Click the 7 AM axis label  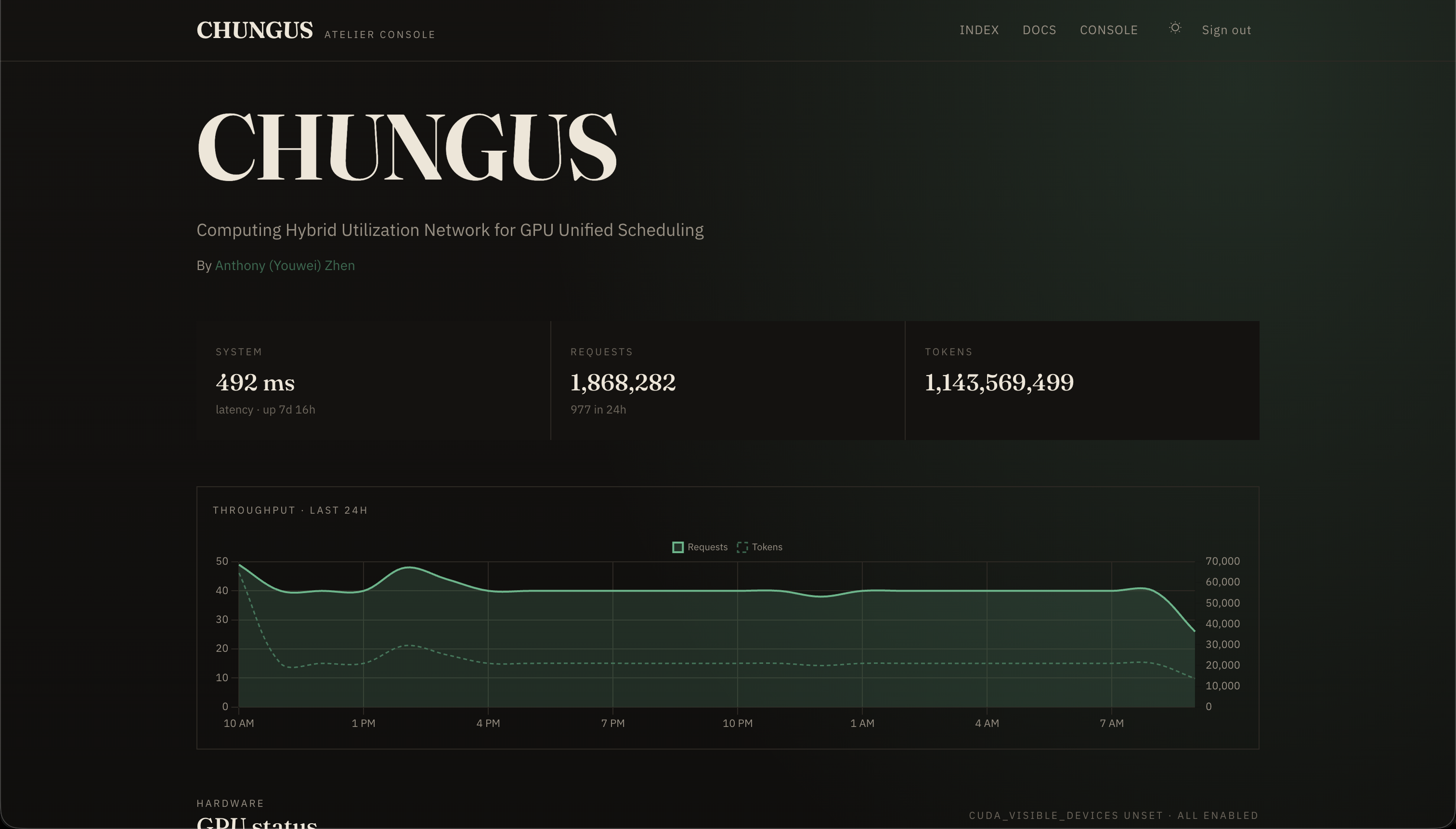(1112, 724)
